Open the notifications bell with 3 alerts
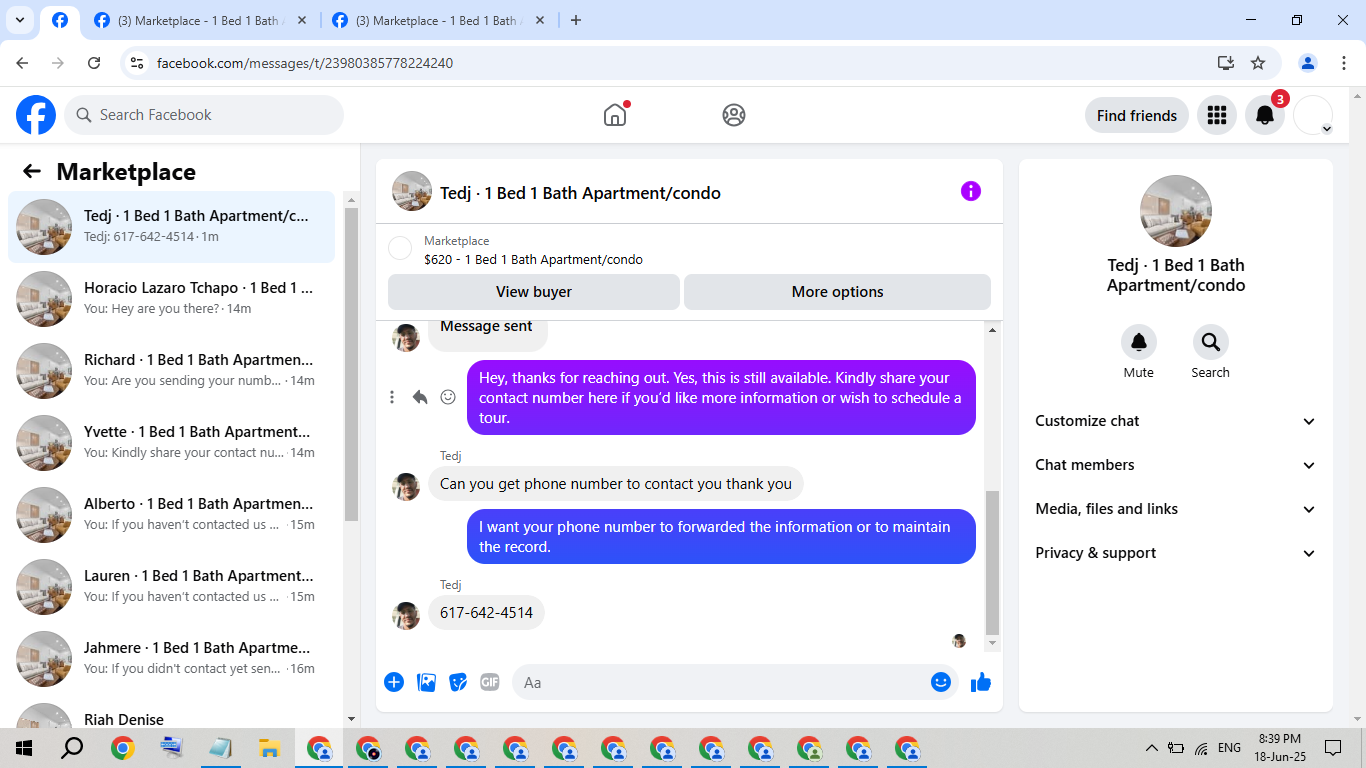The image size is (1366, 768). click(1265, 115)
